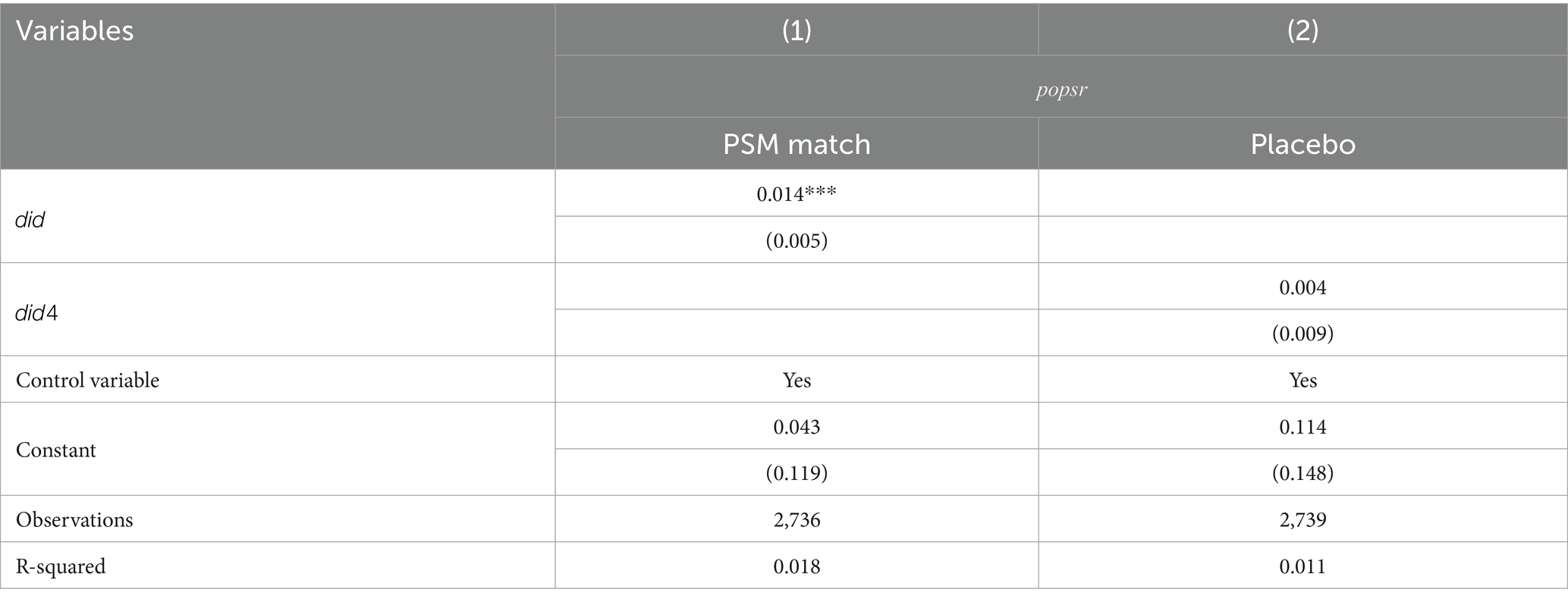Click the PSM match column label
Viewport: 1568px width, 602px height.
click(x=797, y=144)
